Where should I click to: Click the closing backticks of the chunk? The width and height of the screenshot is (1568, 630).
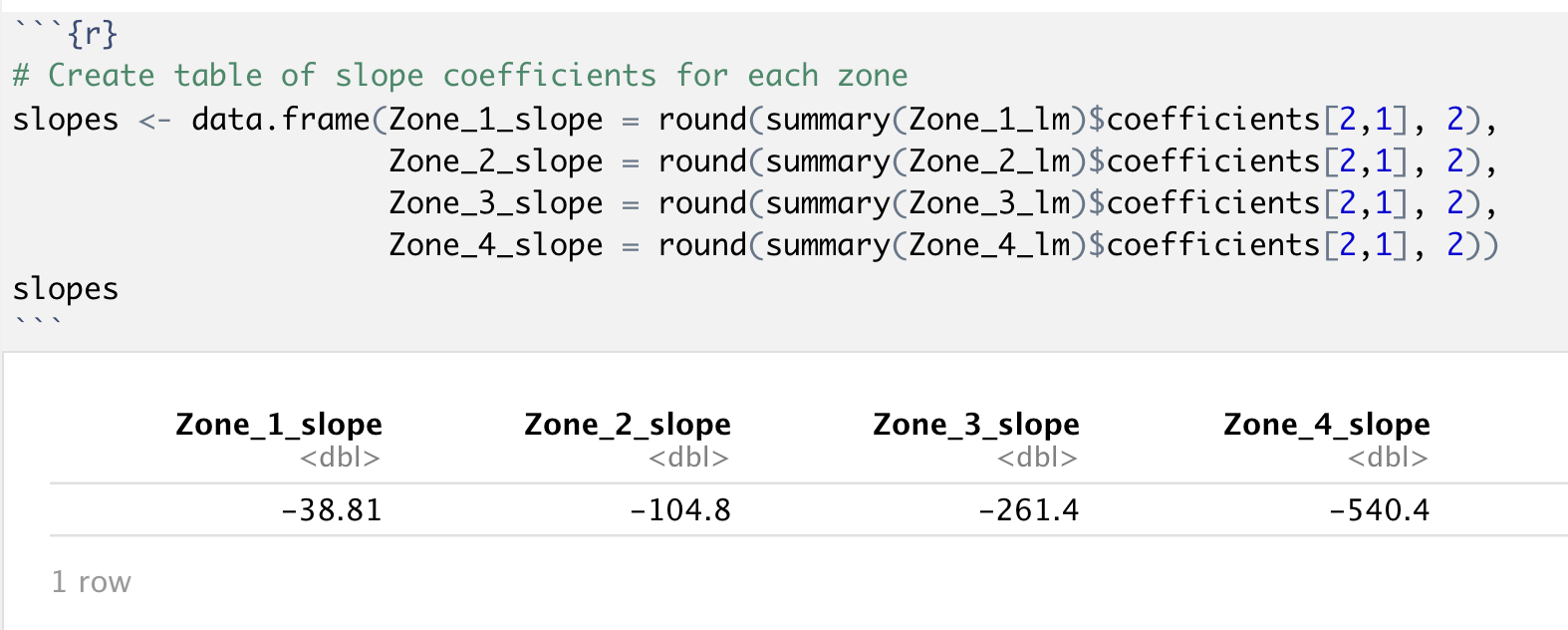tap(38, 323)
